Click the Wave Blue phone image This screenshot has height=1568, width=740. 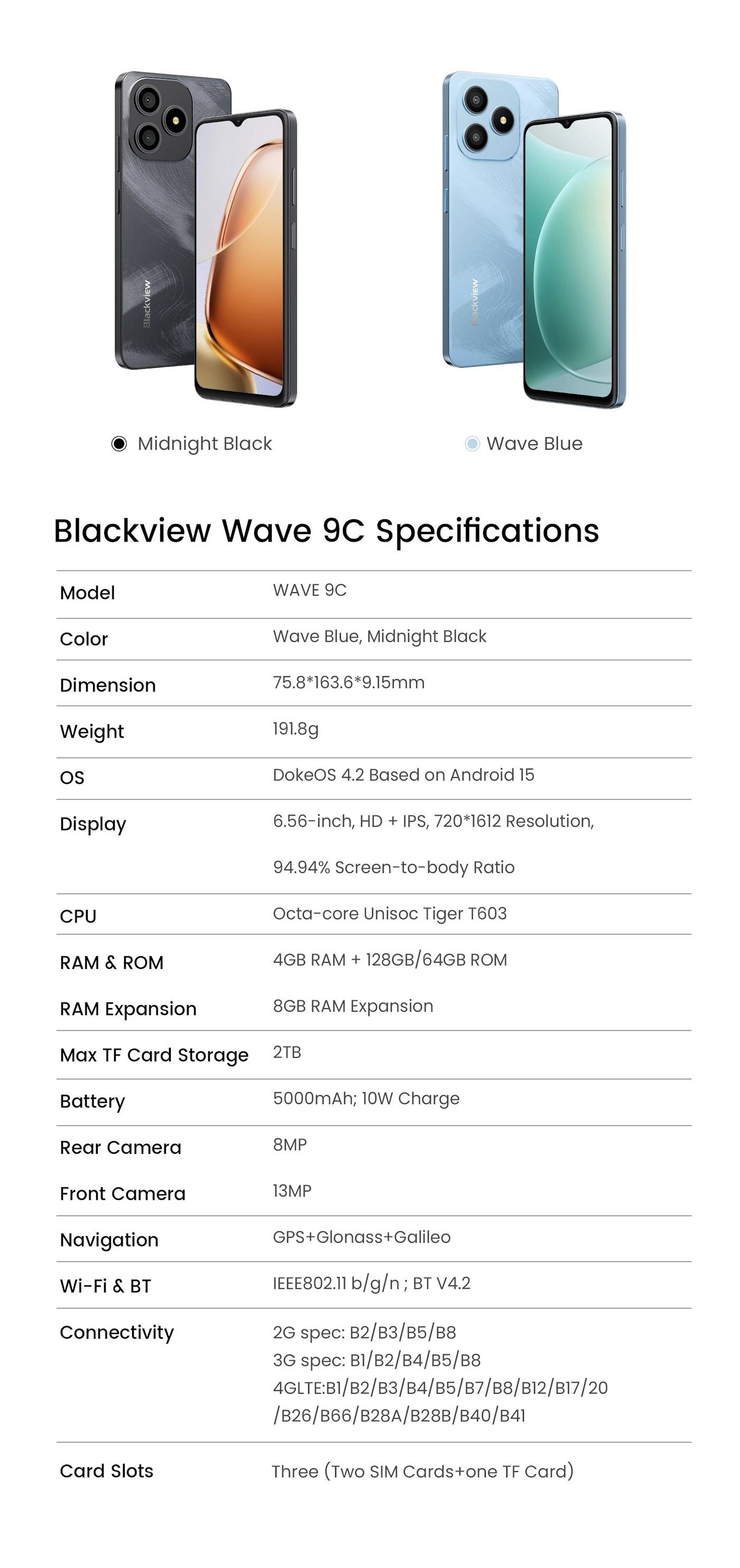(534, 239)
